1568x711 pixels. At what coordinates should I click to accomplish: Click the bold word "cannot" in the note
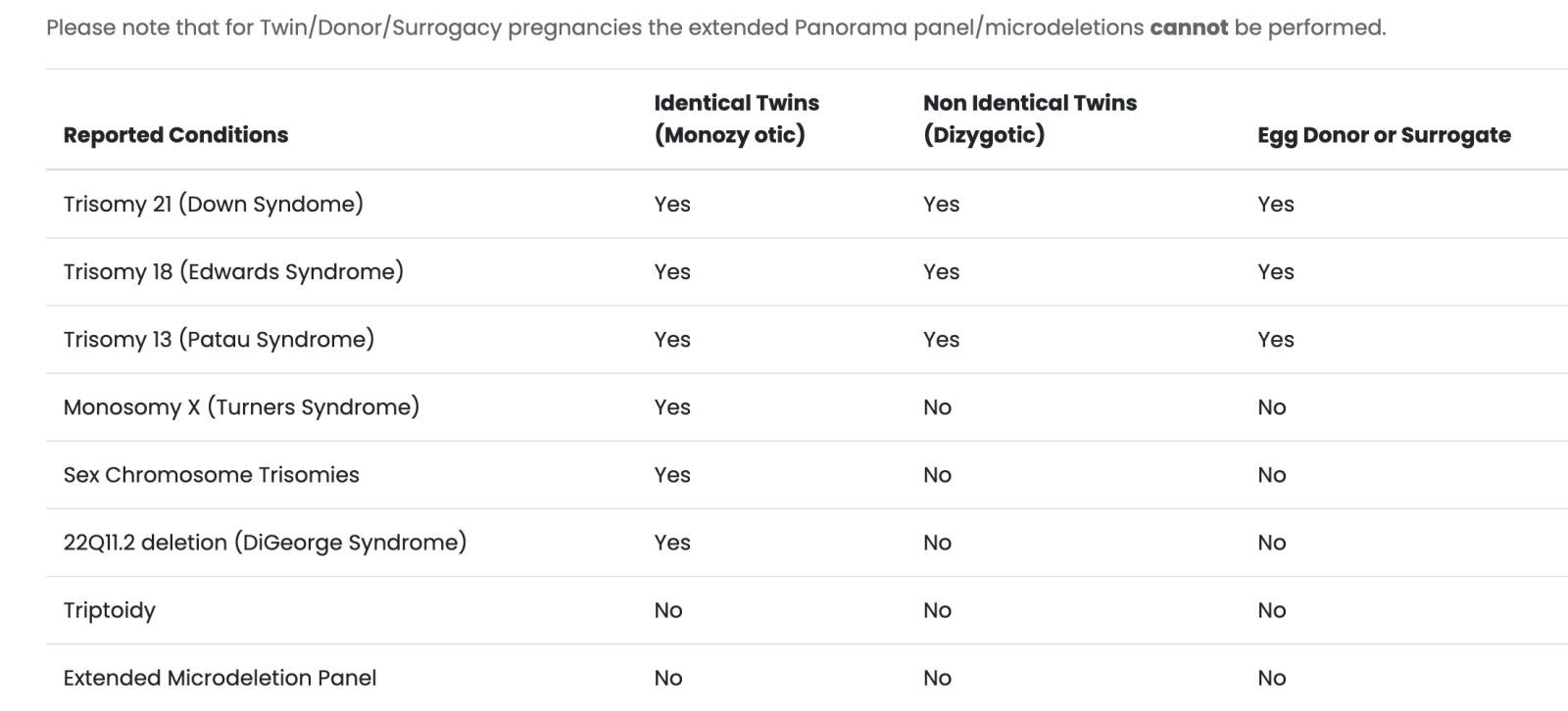pyautogui.click(x=1188, y=27)
